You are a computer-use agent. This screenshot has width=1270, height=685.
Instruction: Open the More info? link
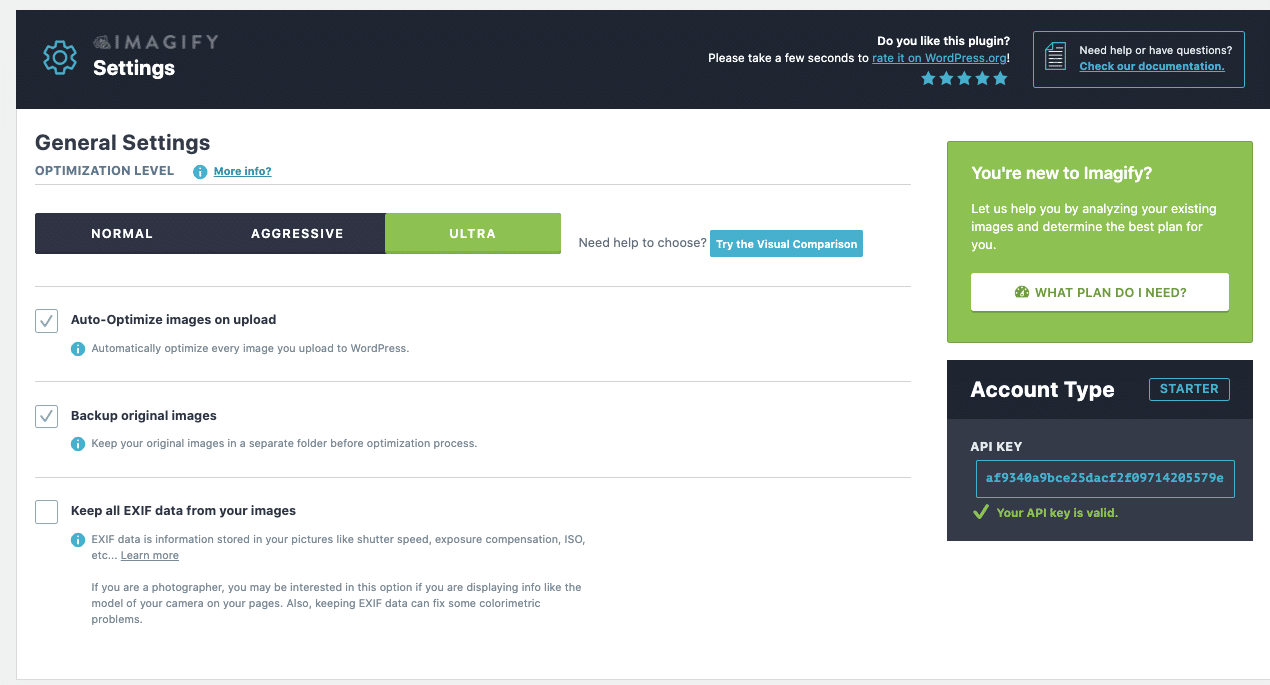242,172
